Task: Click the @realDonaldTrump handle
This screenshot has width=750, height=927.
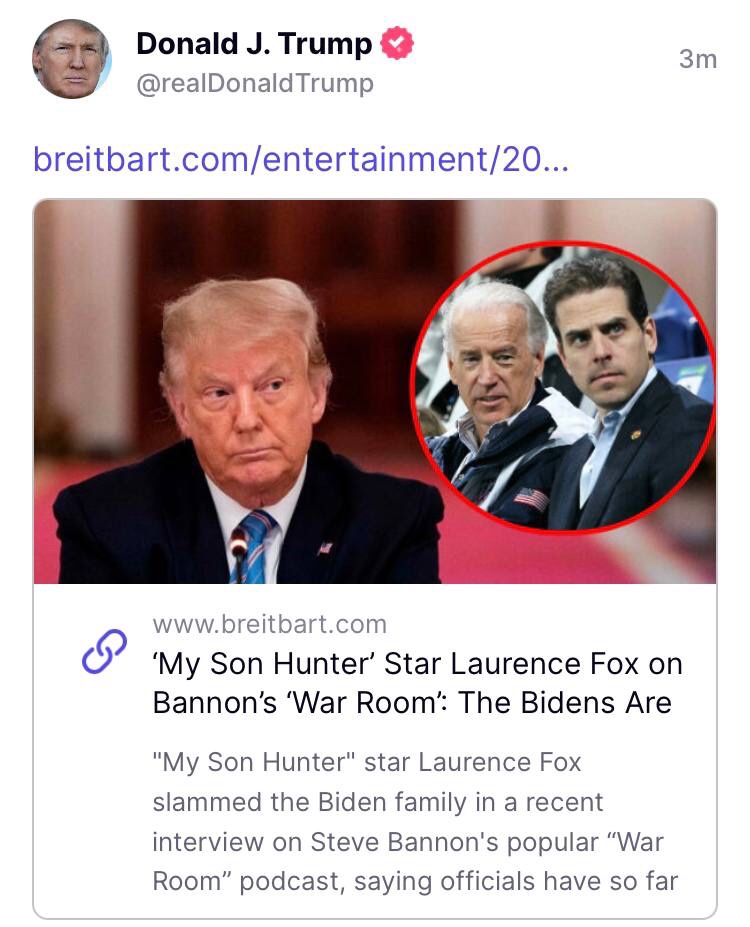Action: coord(254,84)
